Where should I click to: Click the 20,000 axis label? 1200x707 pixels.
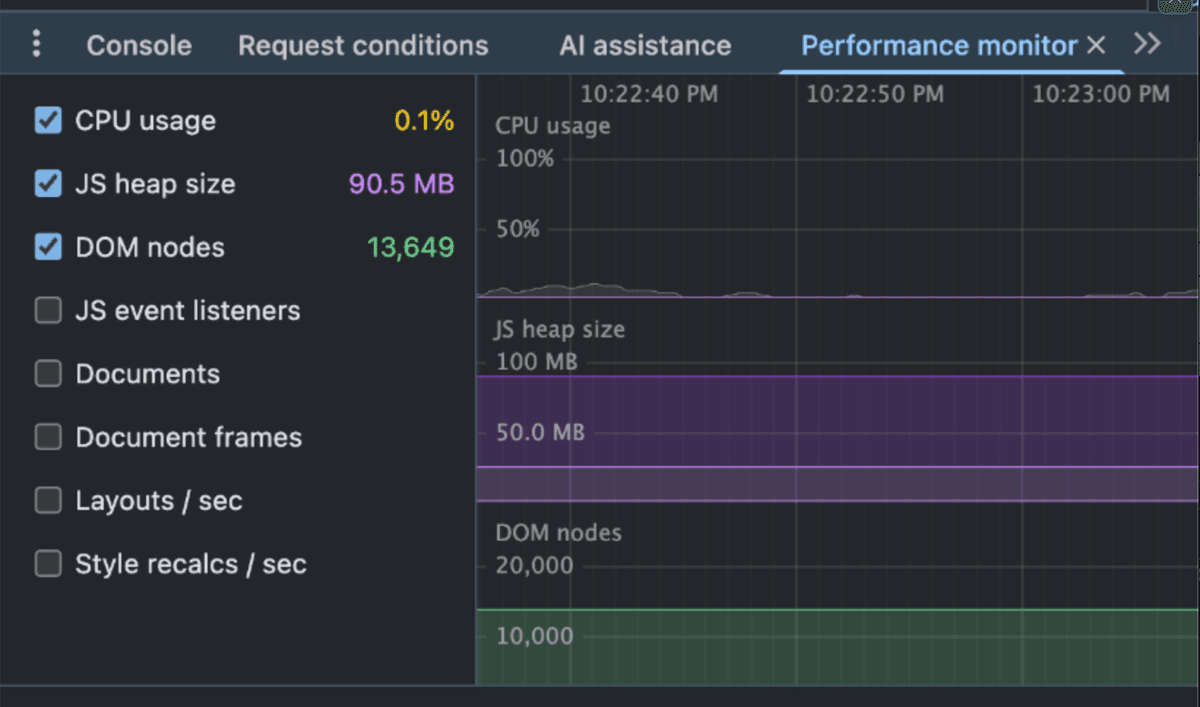coord(535,565)
